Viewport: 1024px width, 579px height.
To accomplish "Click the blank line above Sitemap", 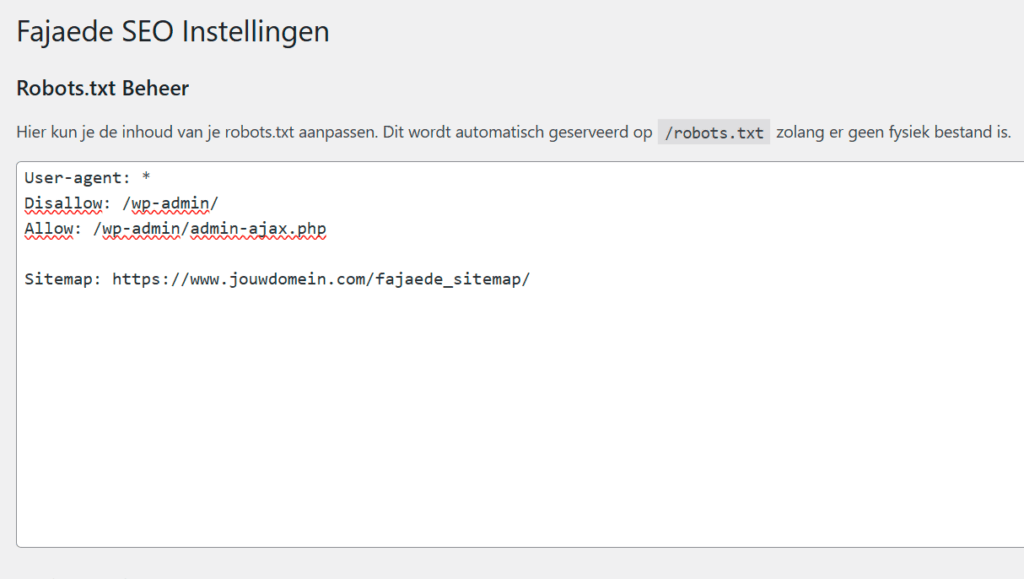I will tap(200, 254).
